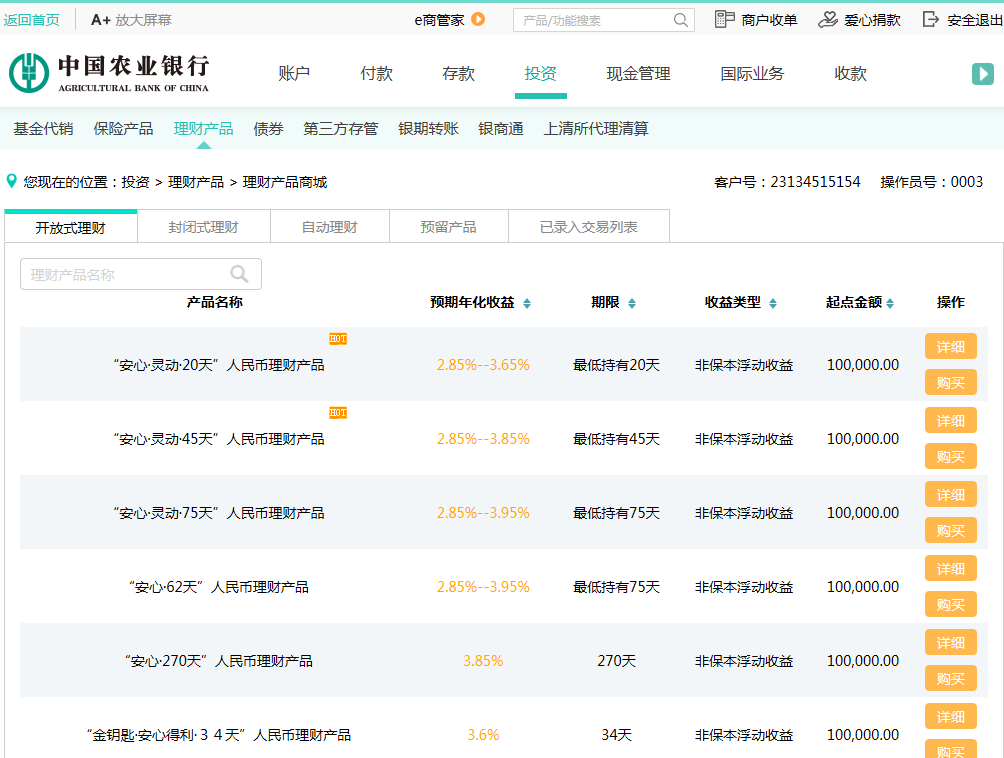Open the 现金管理 menu
This screenshot has width=1004, height=758.
tap(638, 74)
